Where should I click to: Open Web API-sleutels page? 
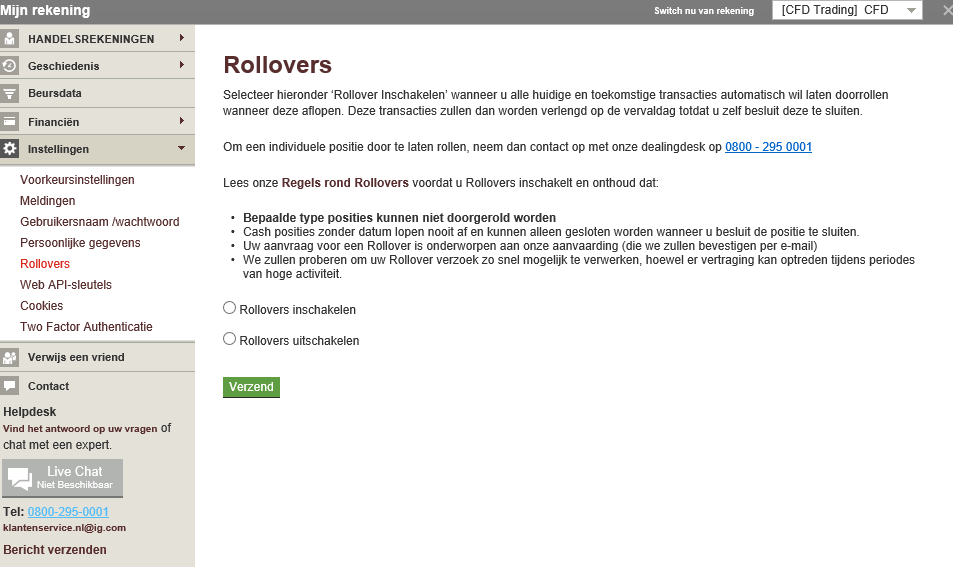[x=66, y=284]
